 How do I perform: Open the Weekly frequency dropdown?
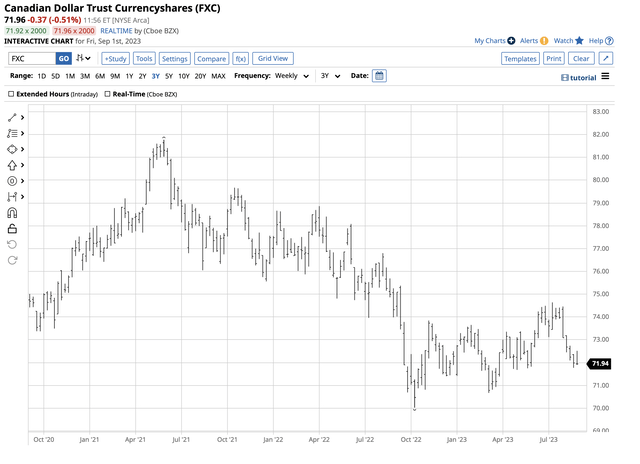pos(292,76)
